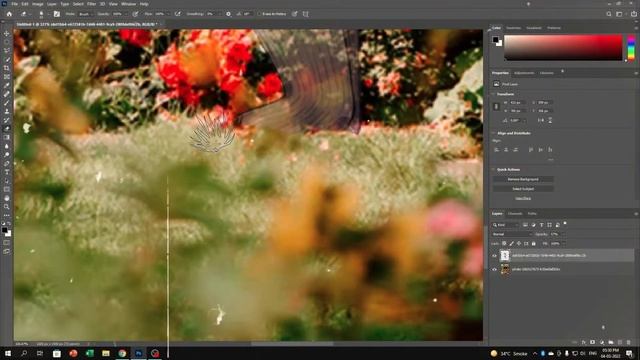Select the Crop tool
Image resolution: width=640 pixels, height=360 pixels.
pyautogui.click(x=7, y=68)
